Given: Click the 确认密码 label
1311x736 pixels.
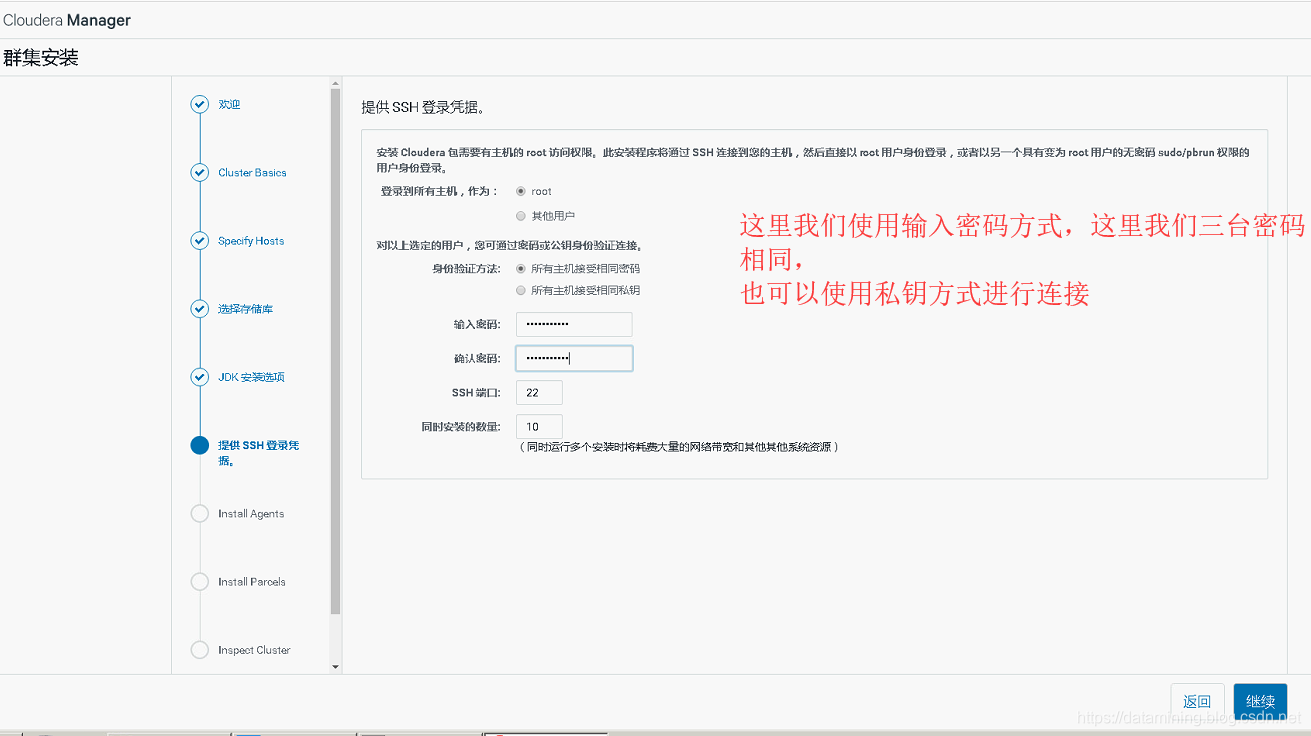Looking at the screenshot, I should point(477,359).
